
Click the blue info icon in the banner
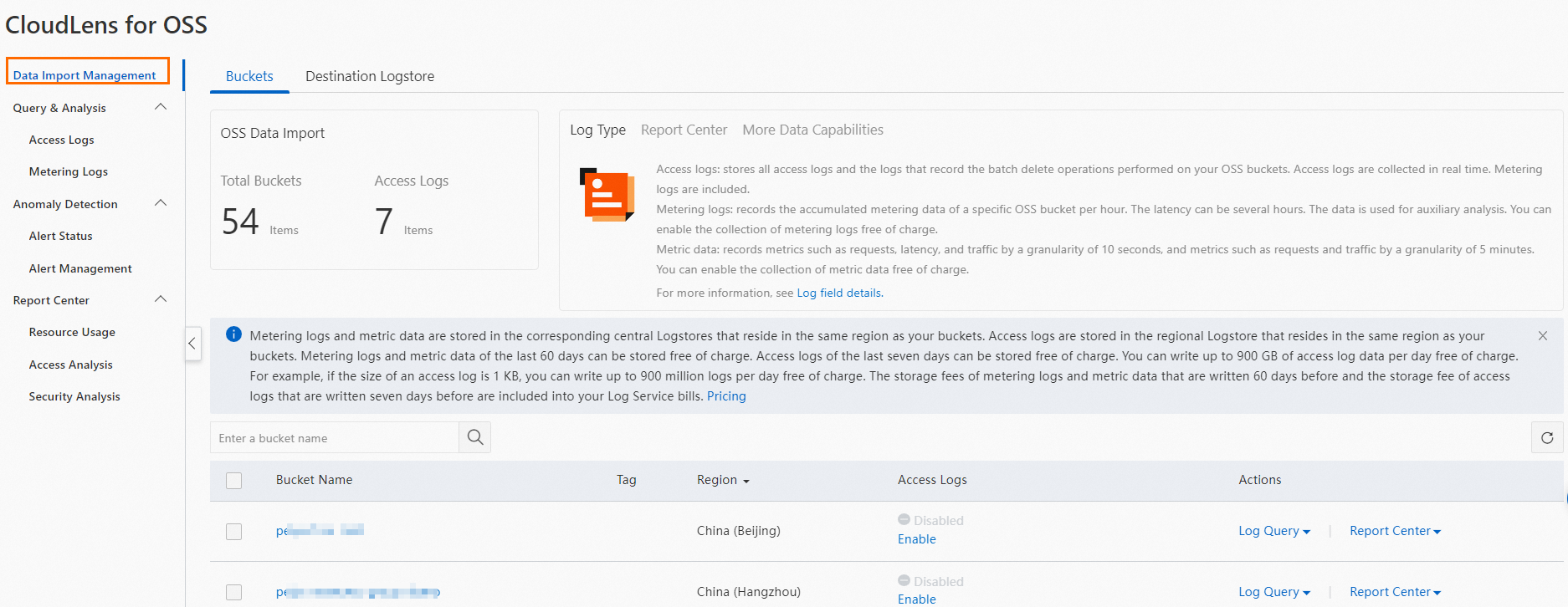point(233,334)
